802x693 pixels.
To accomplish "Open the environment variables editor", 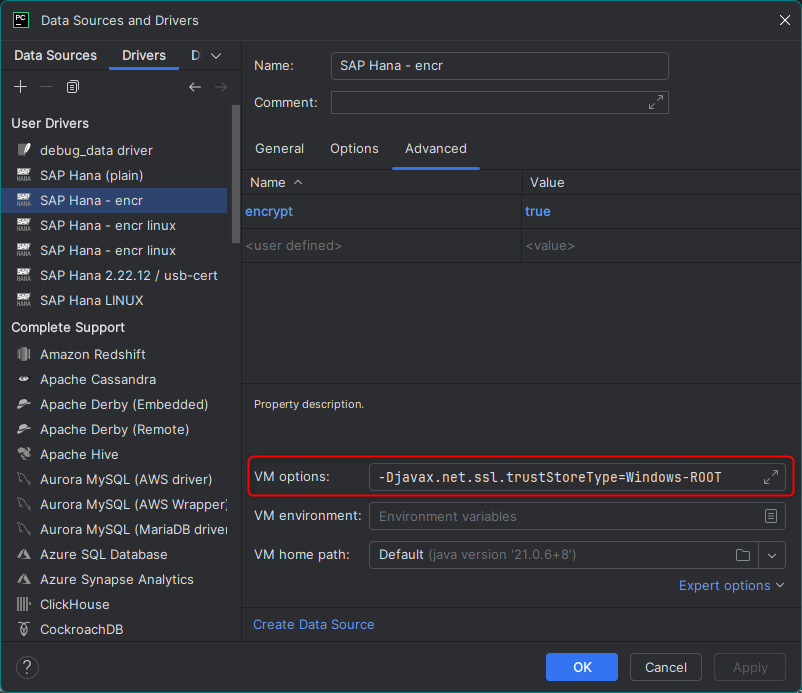I will pos(771,516).
